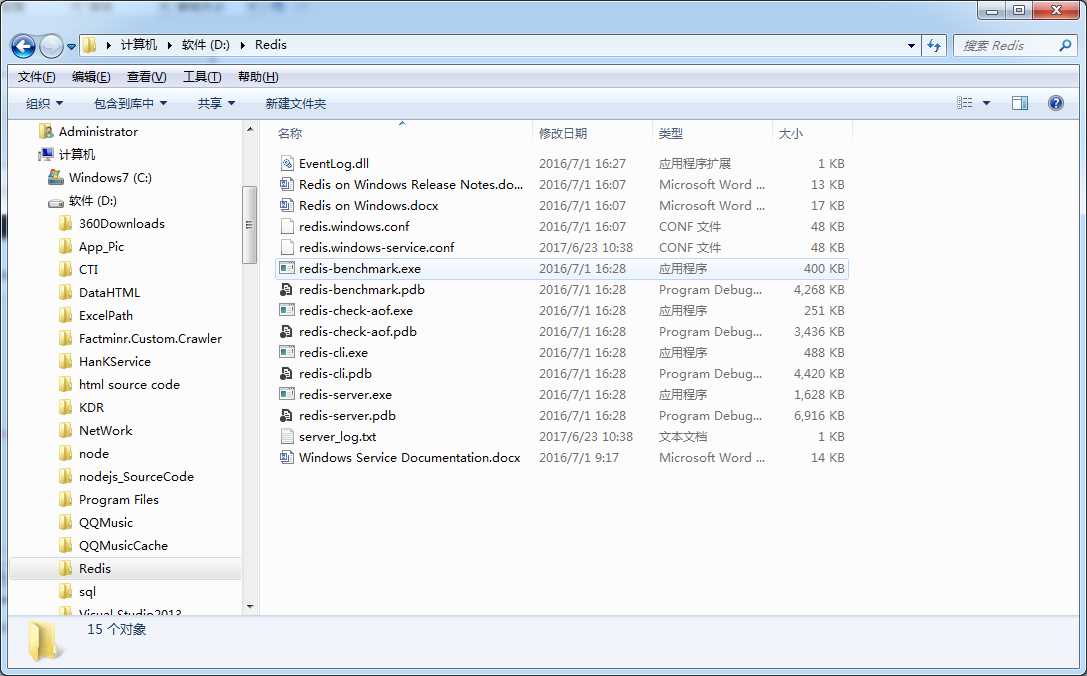Expand arrow after 软件 (D:) in breadcrumb
The height and width of the screenshot is (676, 1087).
point(242,45)
